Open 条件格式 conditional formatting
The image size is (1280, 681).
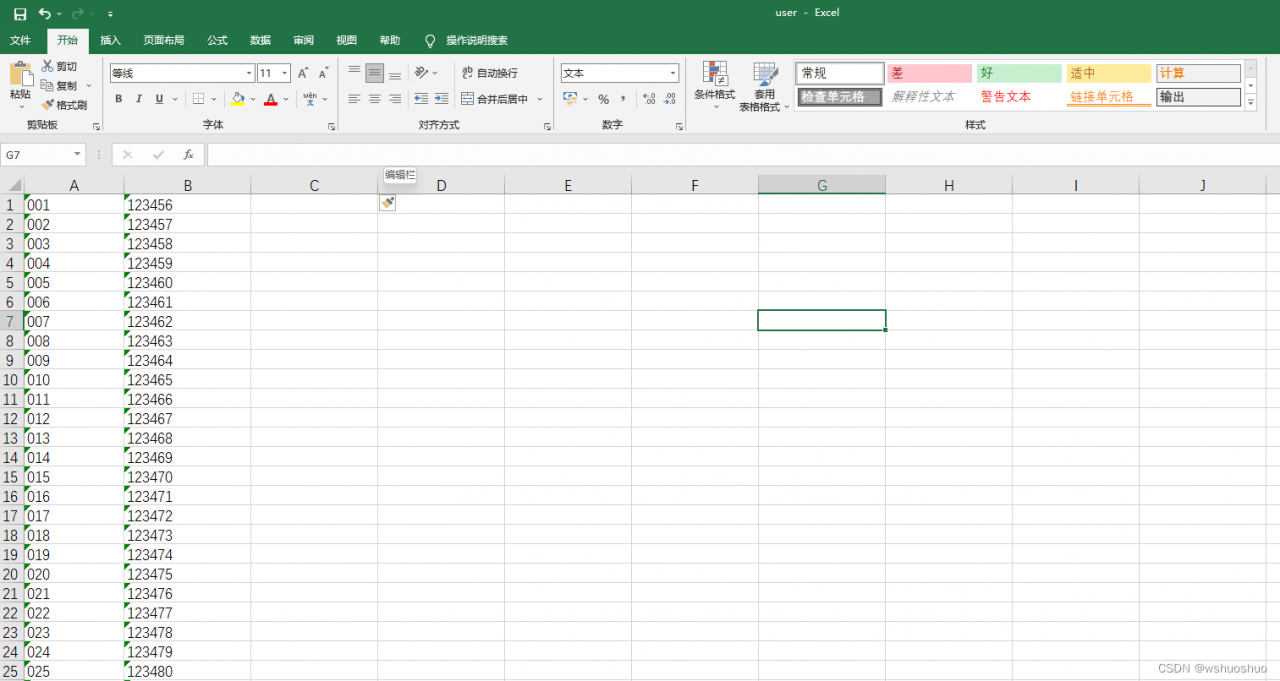tap(715, 86)
